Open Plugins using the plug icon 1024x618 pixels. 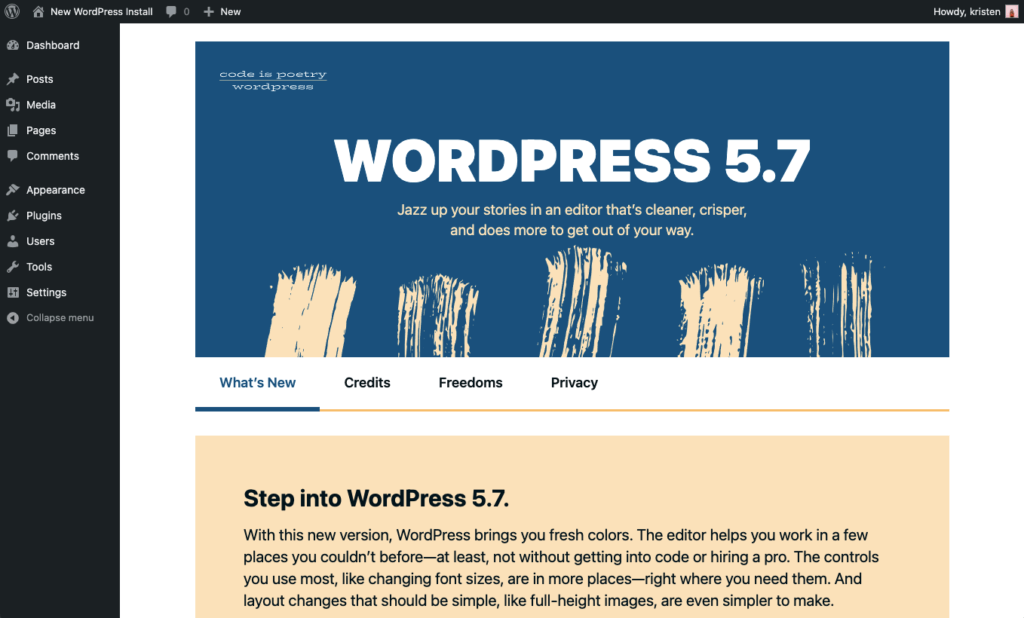pyautogui.click(x=13, y=215)
